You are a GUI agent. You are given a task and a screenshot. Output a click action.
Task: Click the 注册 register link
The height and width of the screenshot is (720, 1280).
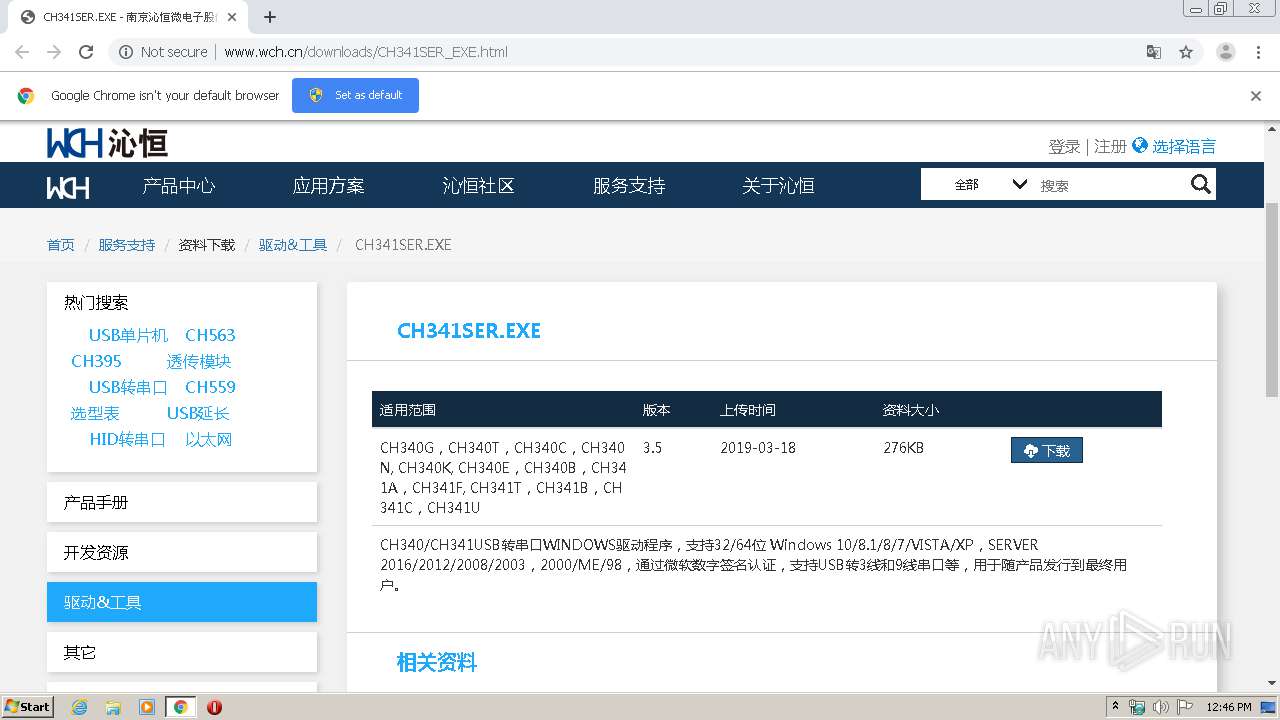point(1110,146)
